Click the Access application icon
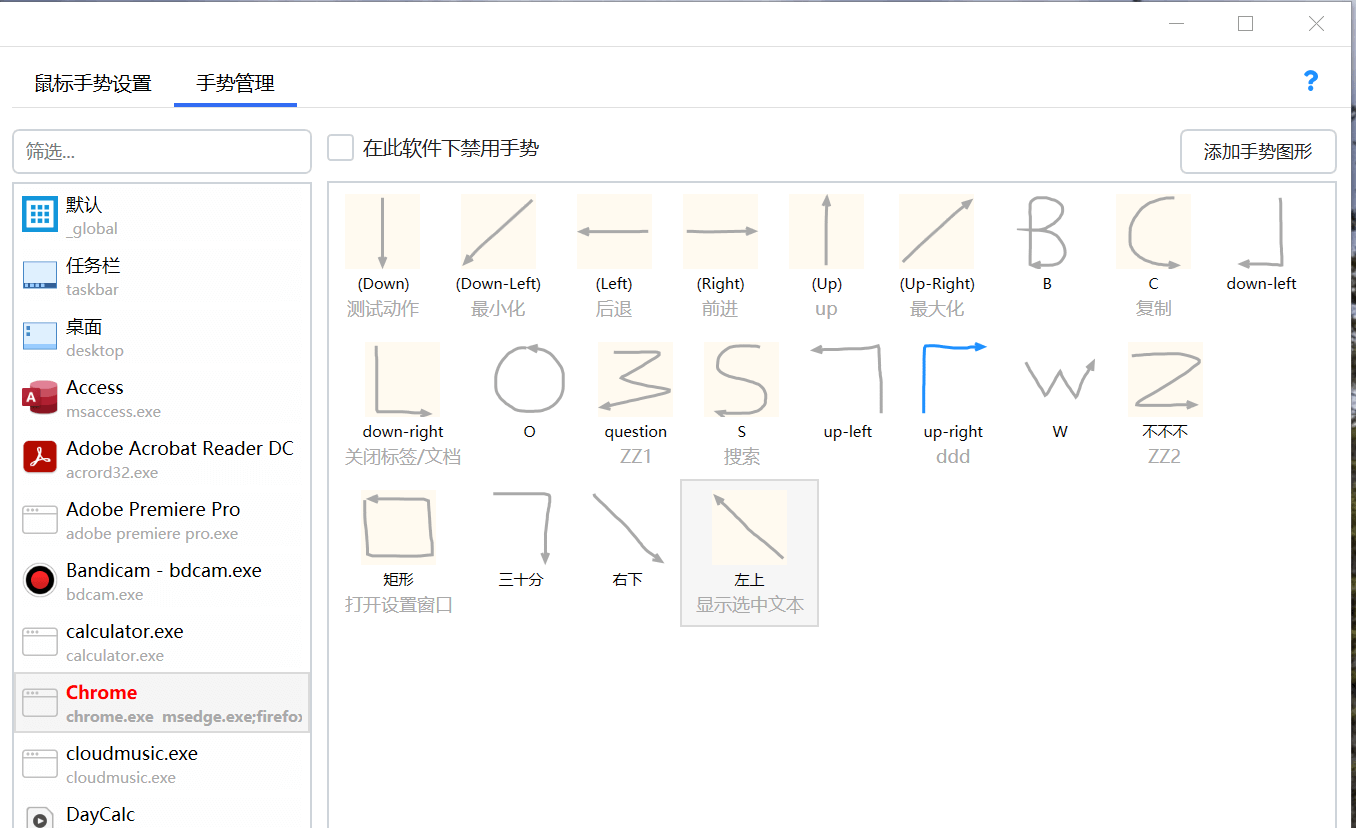This screenshot has width=1356, height=828. pyautogui.click(x=40, y=397)
